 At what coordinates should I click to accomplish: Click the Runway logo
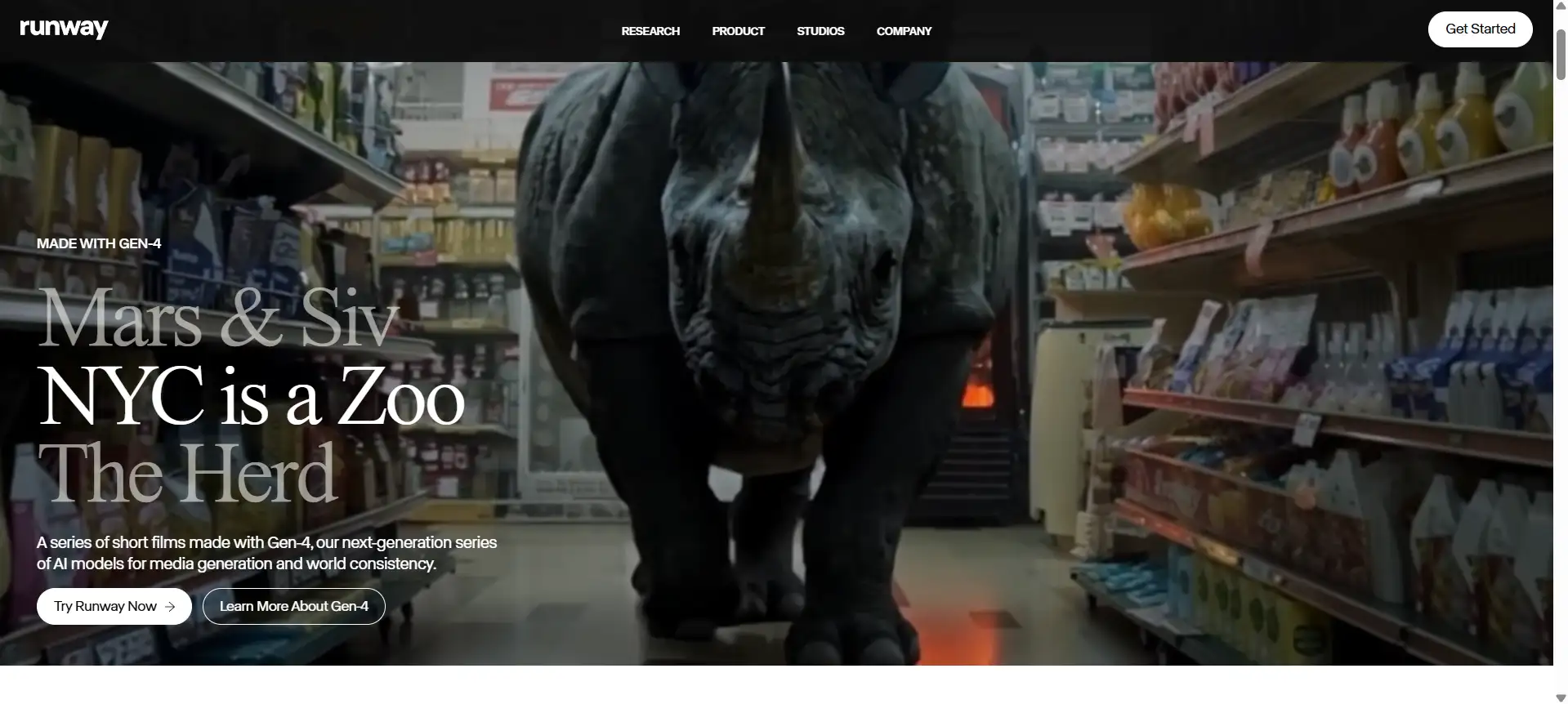(x=64, y=29)
